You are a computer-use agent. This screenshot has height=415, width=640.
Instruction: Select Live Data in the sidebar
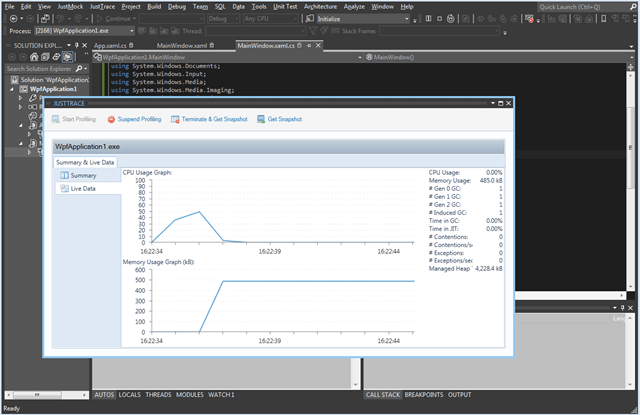[x=82, y=188]
